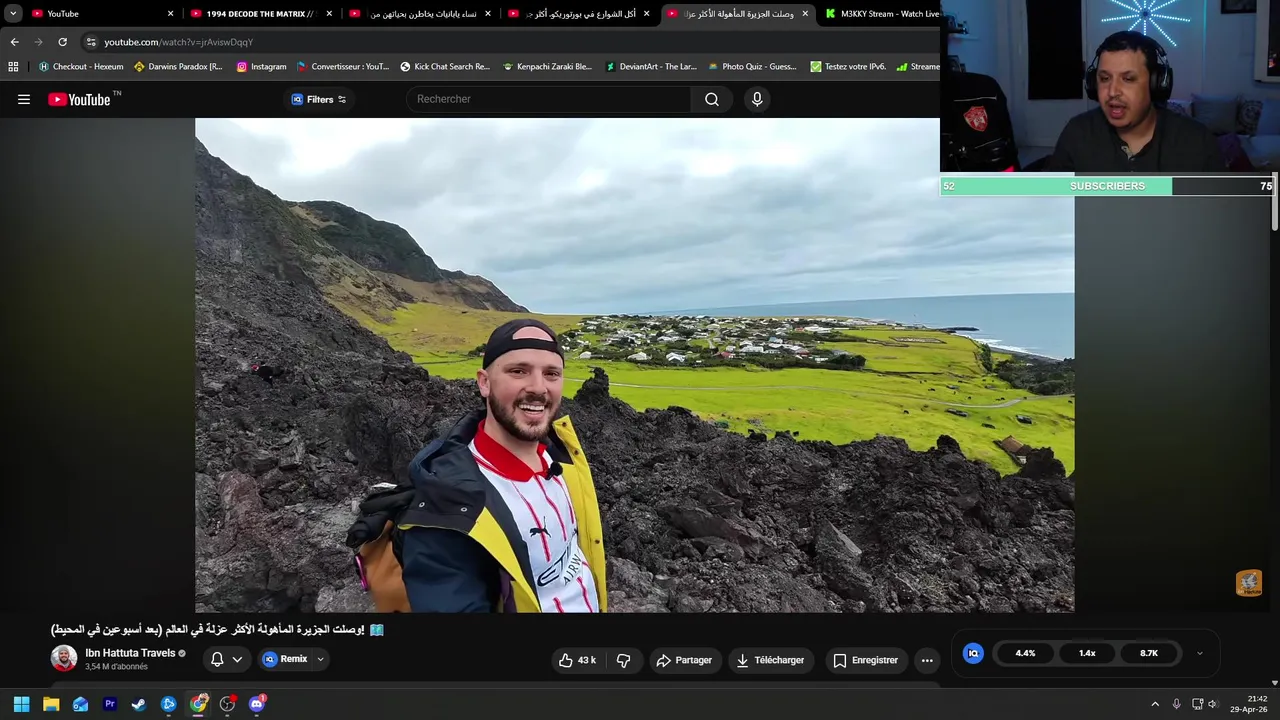Viewport: 1280px width, 720px height.
Task: Switch to the YouTube first tab
Action: click(100, 14)
